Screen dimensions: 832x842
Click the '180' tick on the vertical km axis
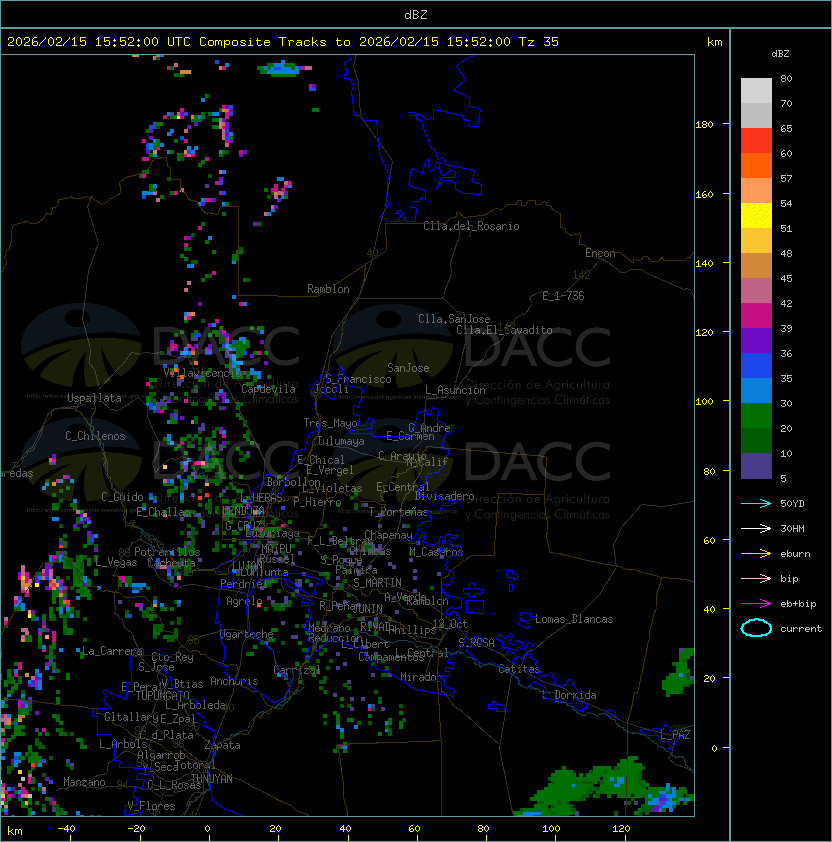tap(704, 125)
